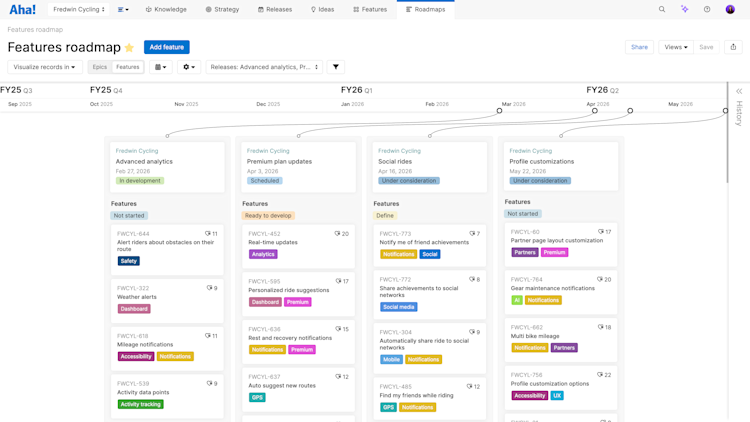Click the vertical History label
This screenshot has width=750, height=422.
[x=739, y=113]
